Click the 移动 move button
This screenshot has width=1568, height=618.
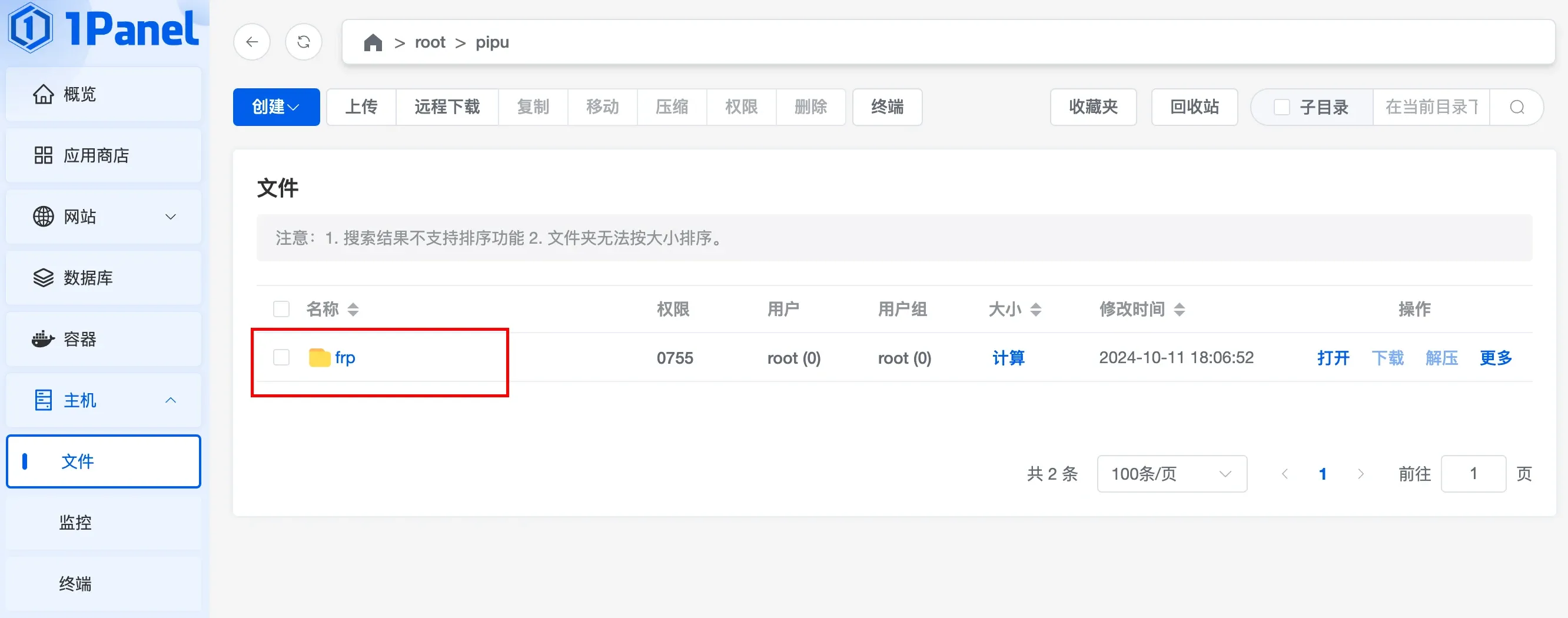pyautogui.click(x=603, y=107)
